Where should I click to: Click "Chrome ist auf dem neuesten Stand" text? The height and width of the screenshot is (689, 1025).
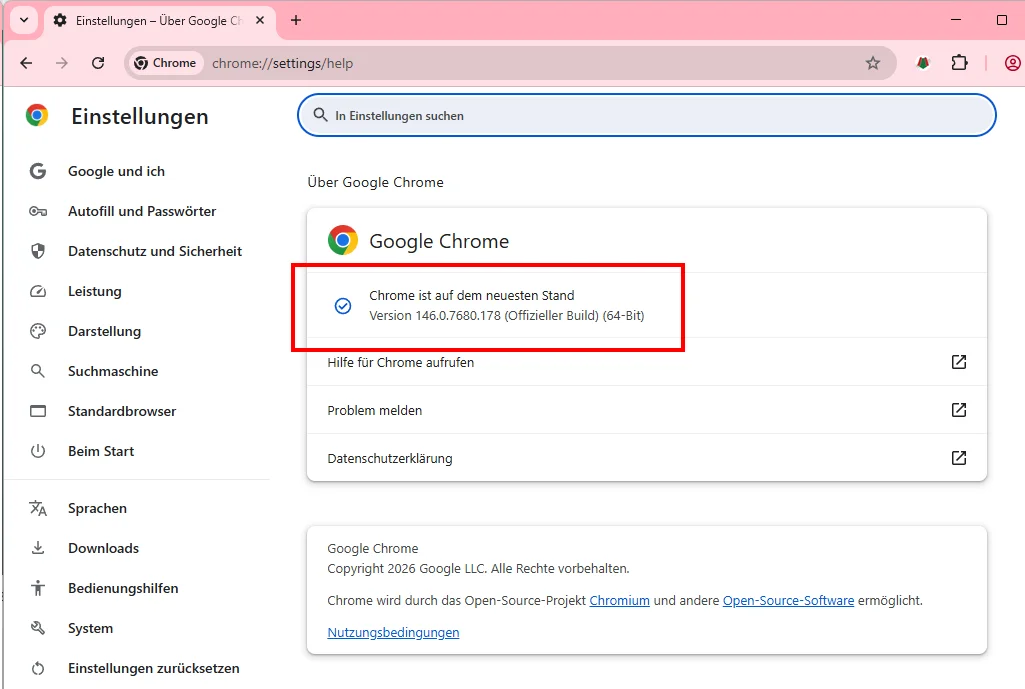(472, 295)
